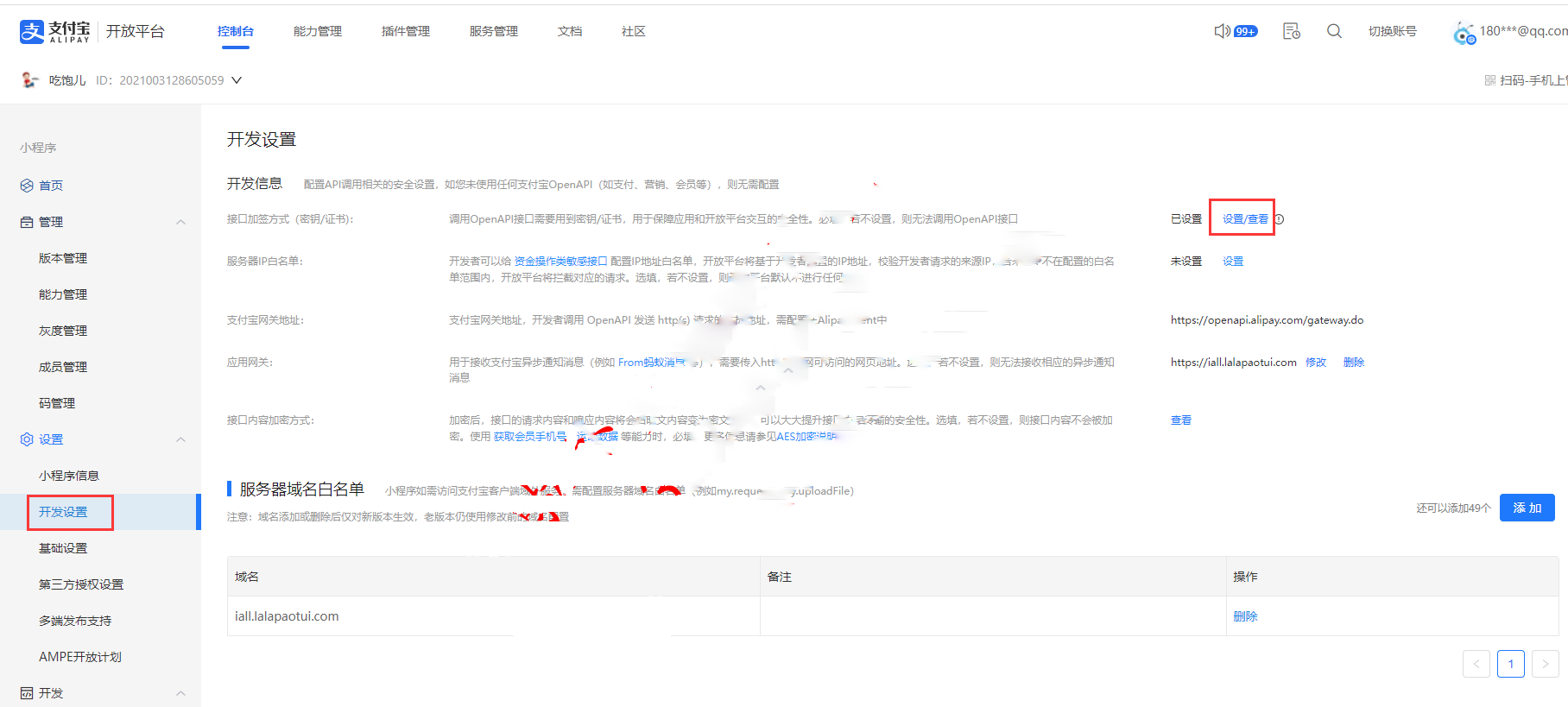Click 设置/查看 link for 接口加签方式
The width and height of the screenshot is (1568, 707).
tap(1245, 219)
